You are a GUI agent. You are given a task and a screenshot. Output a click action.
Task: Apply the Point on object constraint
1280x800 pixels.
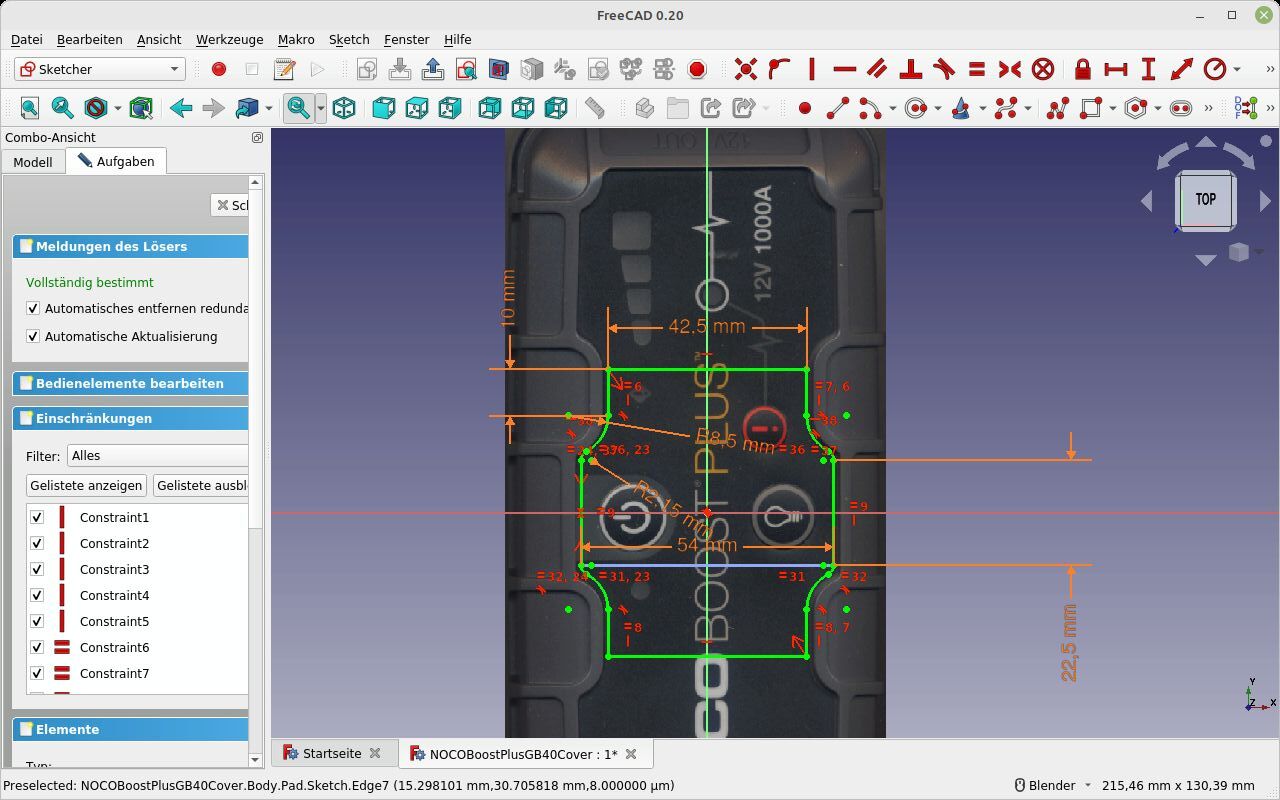[779, 69]
